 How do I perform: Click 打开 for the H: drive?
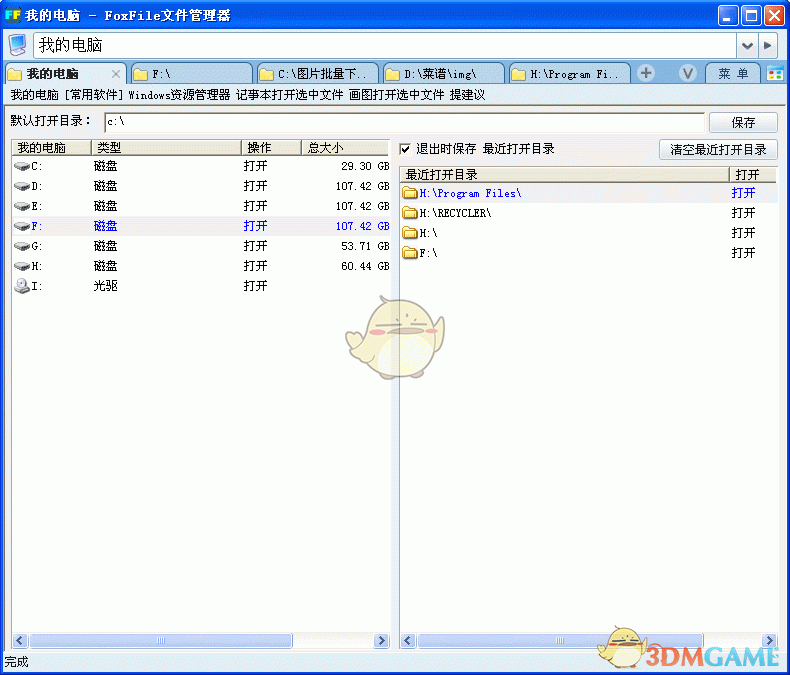pyautogui.click(x=255, y=266)
